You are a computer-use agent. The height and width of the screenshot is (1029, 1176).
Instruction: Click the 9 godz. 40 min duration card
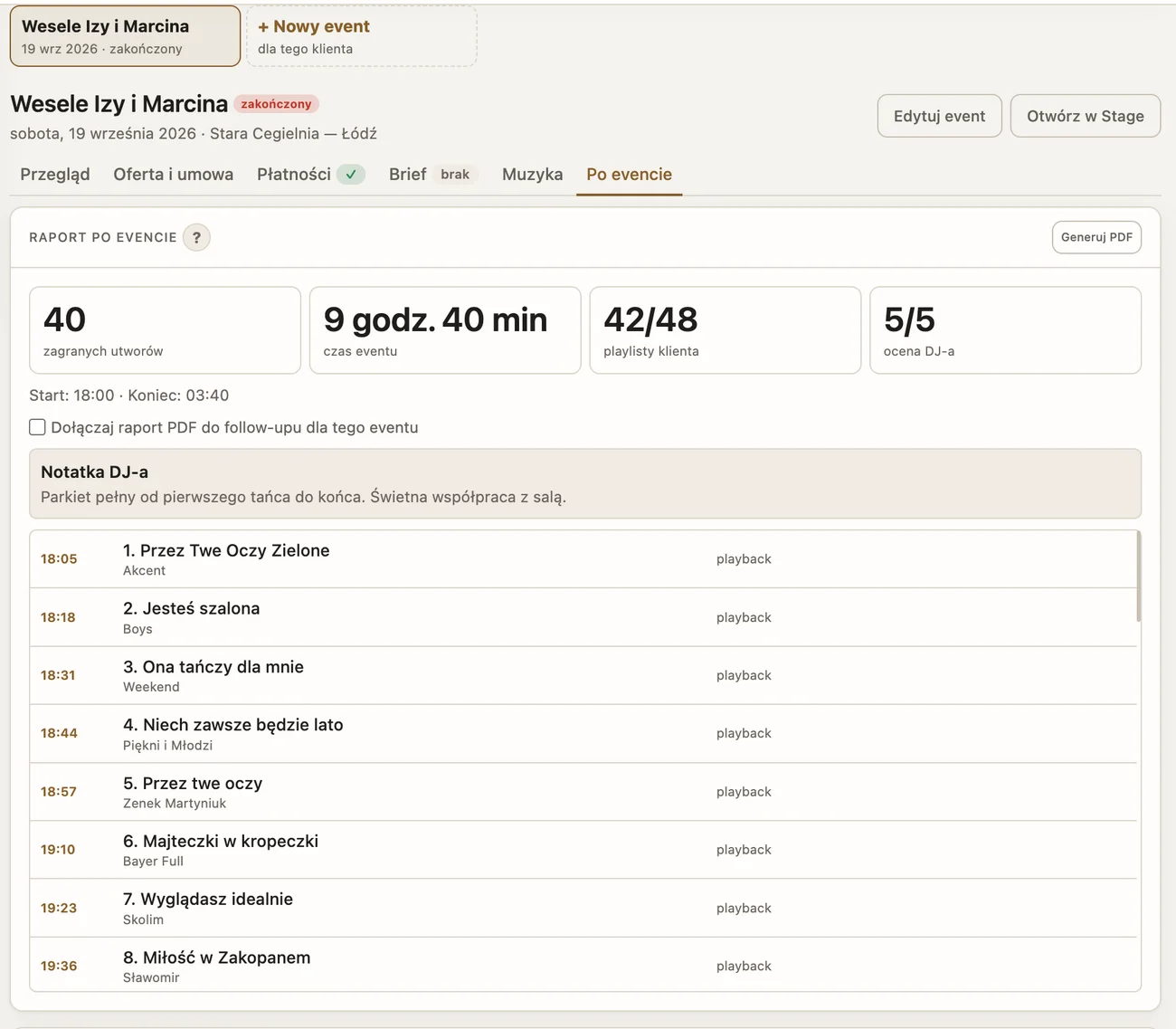(445, 330)
